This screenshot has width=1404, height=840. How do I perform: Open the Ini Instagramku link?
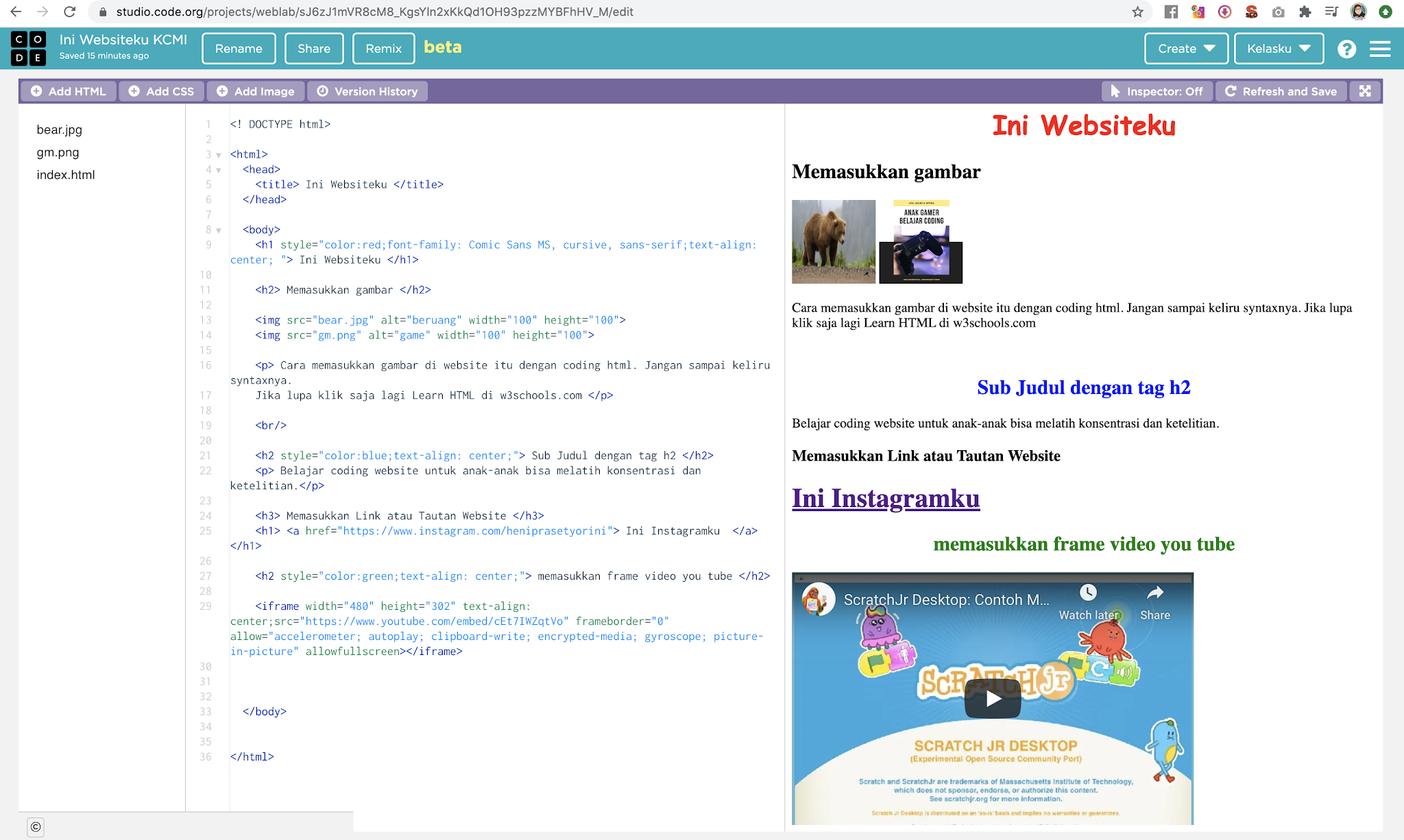885,498
